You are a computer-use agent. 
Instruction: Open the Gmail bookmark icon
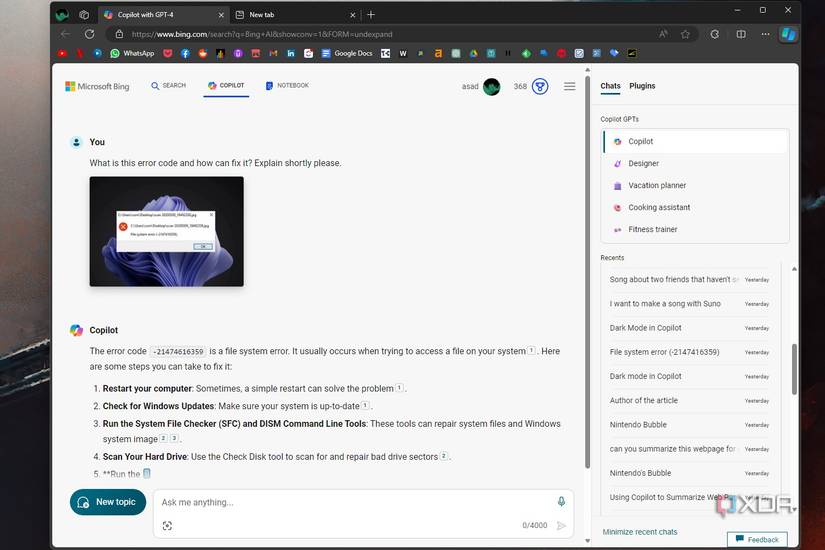point(273,53)
